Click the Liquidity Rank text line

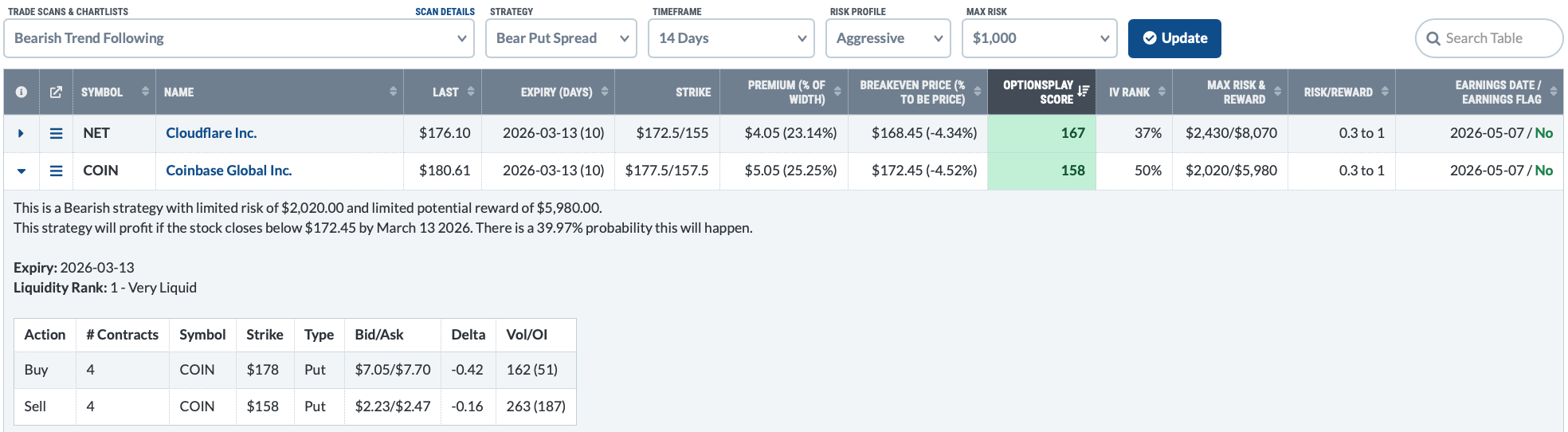click(x=105, y=288)
